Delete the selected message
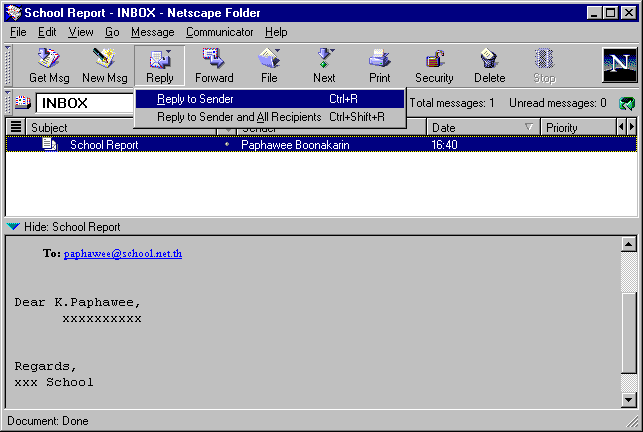The height and width of the screenshot is (432, 643). tap(489, 66)
